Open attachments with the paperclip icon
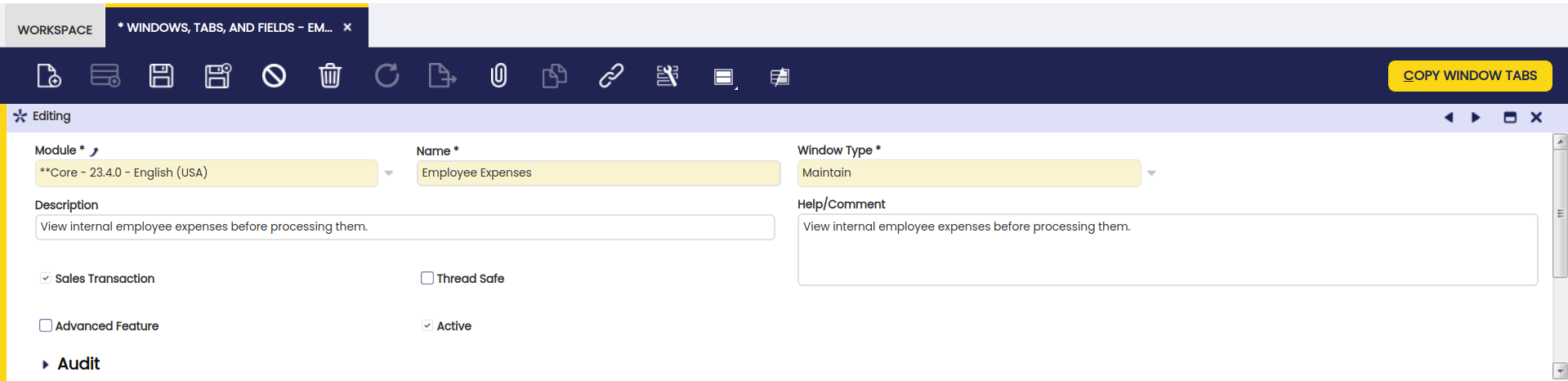 [x=498, y=76]
